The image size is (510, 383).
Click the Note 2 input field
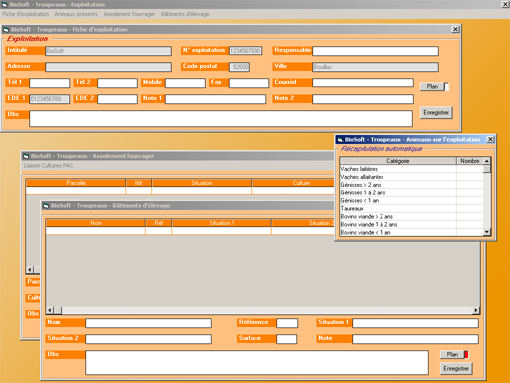tap(363, 99)
